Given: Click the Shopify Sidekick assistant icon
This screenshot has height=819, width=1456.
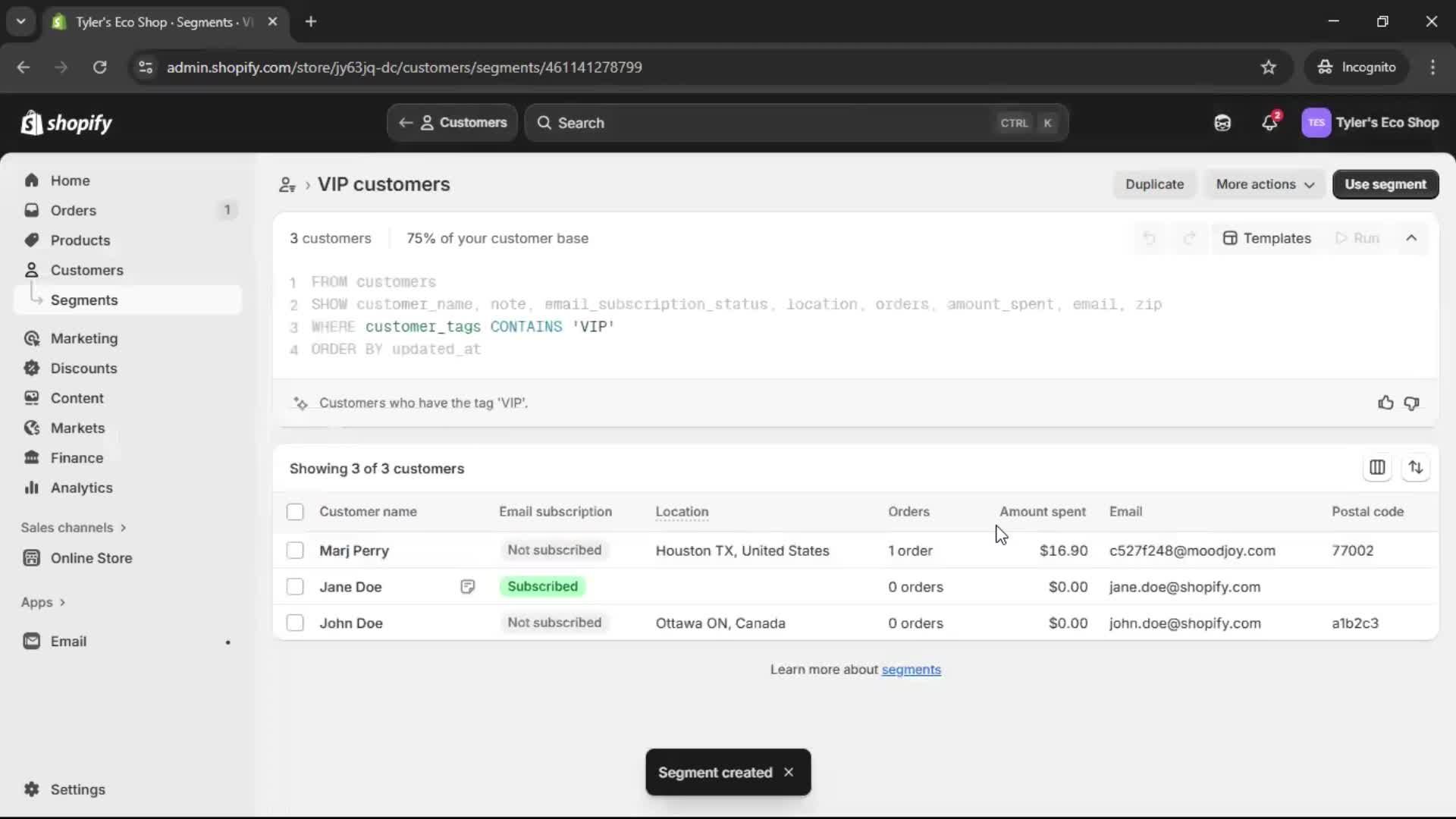Looking at the screenshot, I should [1222, 123].
